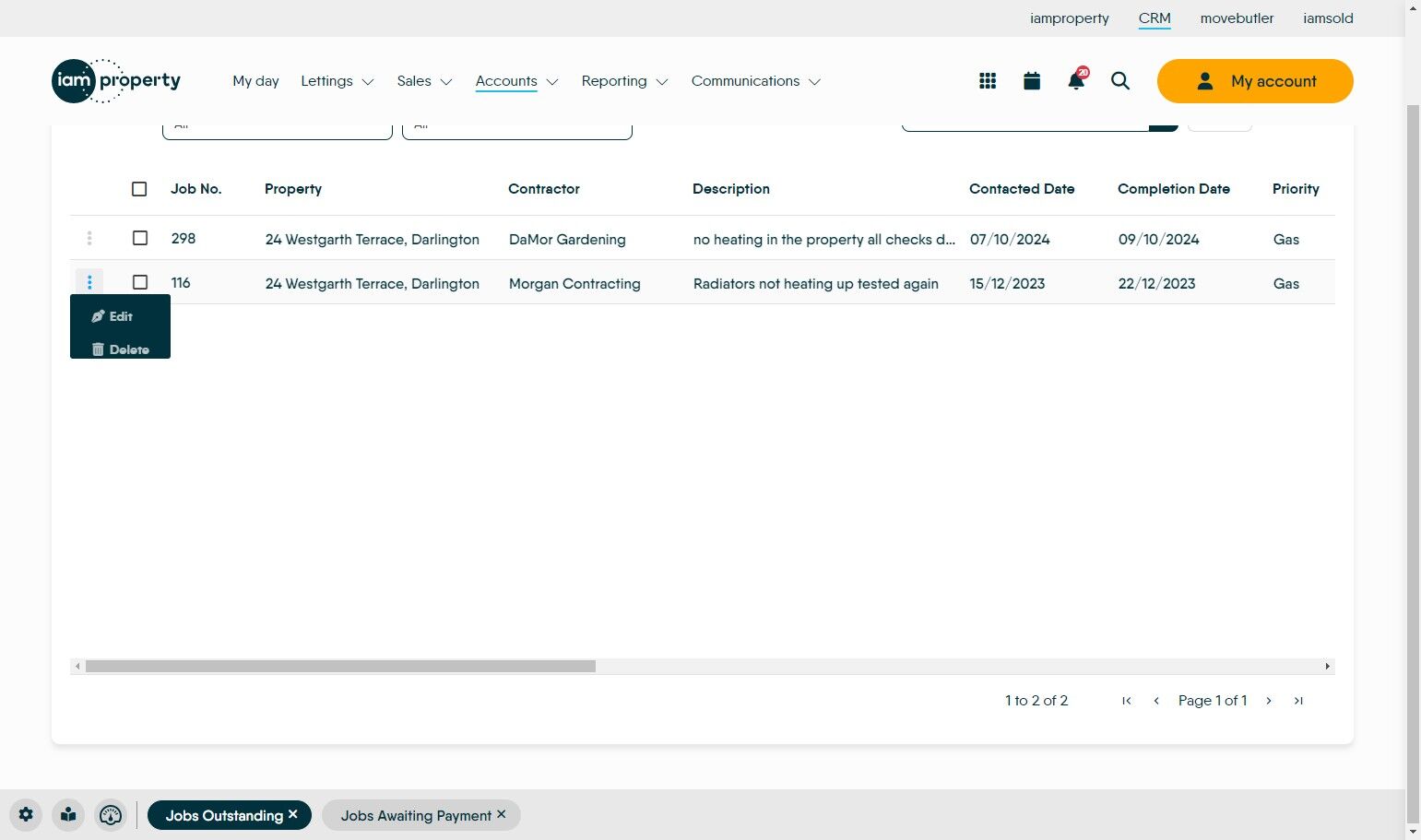
Task: Click the property address for job 298
Action: (373, 240)
